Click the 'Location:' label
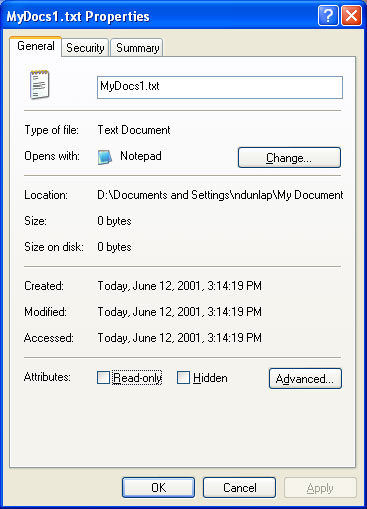The height and width of the screenshot is (509, 367). coord(46,195)
